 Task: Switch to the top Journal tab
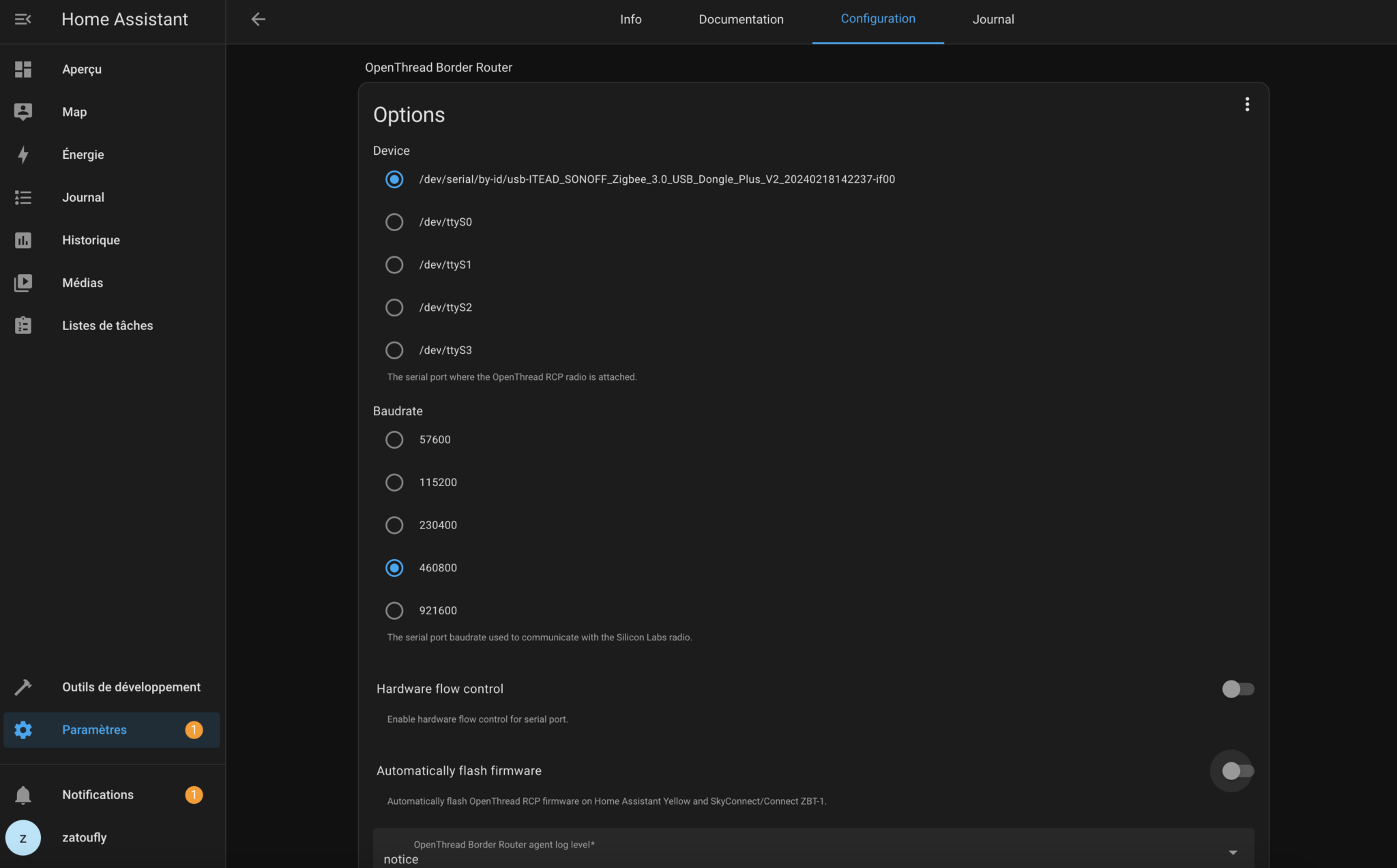point(993,19)
